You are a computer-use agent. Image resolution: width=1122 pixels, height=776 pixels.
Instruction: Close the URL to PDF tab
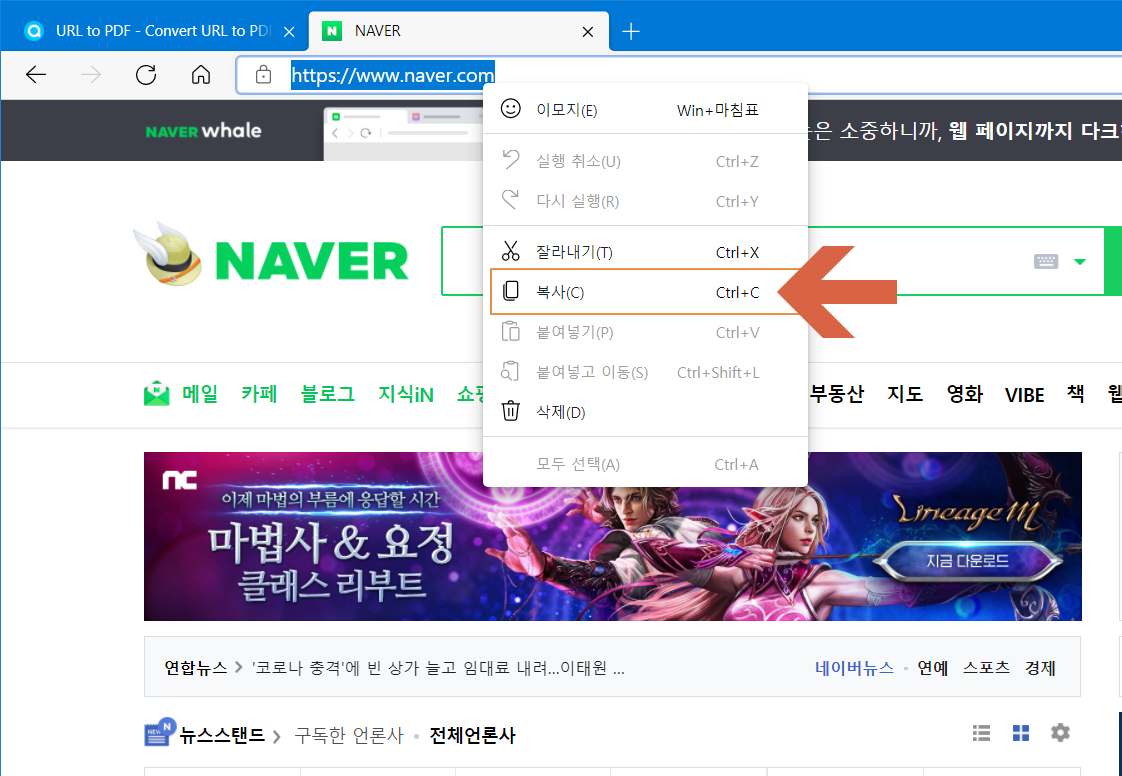pos(289,31)
